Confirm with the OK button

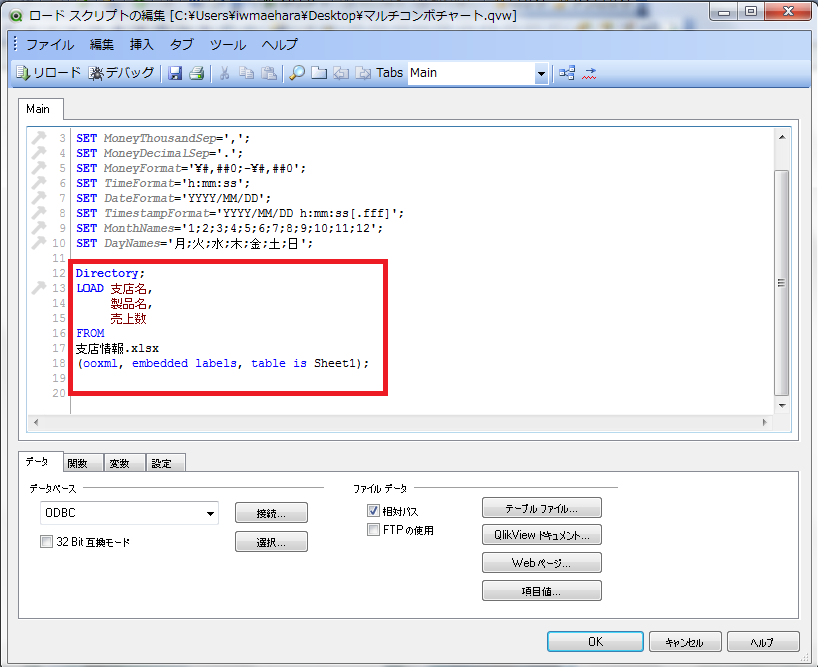click(595, 641)
